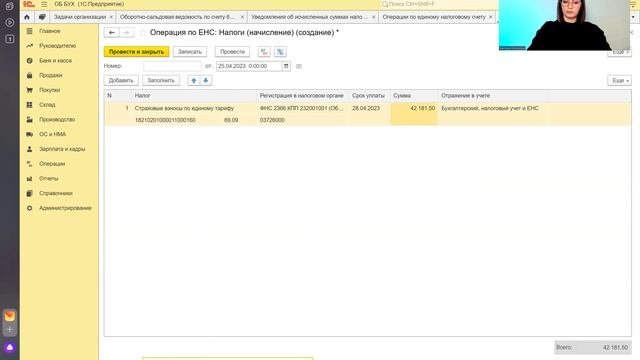Move row down with the blue down arrow
This screenshot has width=640, height=360.
(206, 80)
